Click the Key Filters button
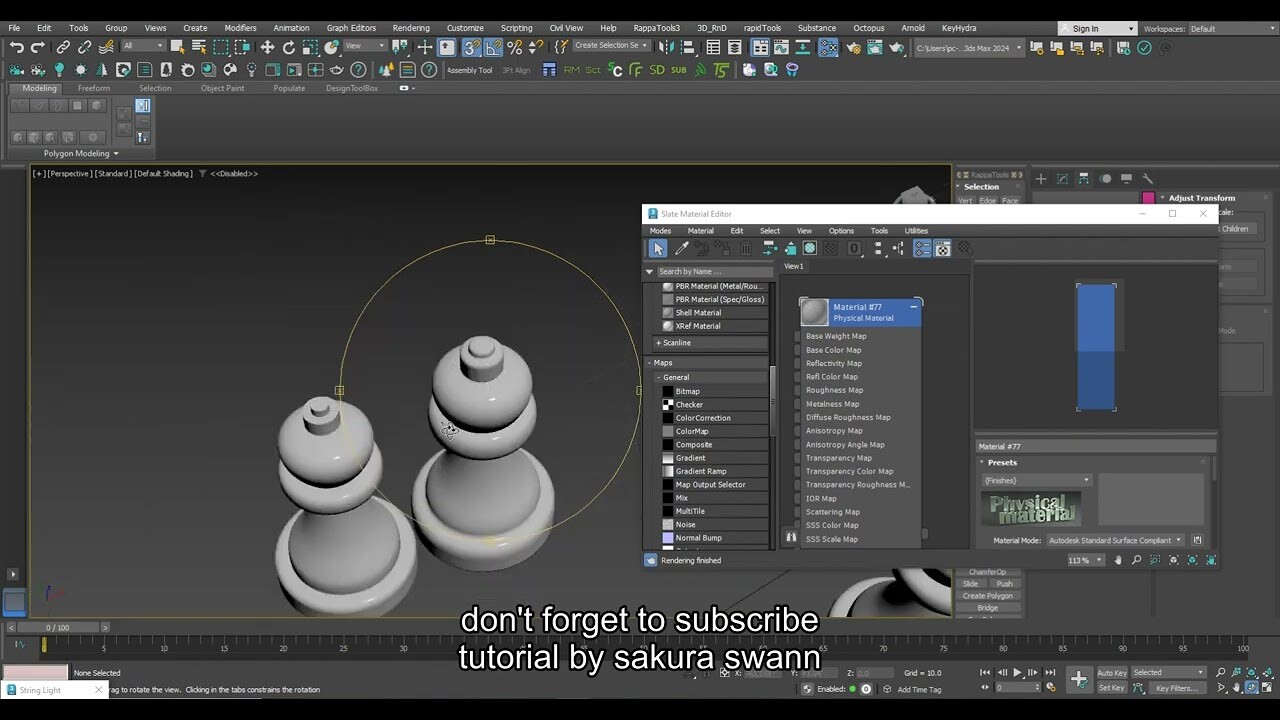Image resolution: width=1280 pixels, height=720 pixels. click(1176, 688)
